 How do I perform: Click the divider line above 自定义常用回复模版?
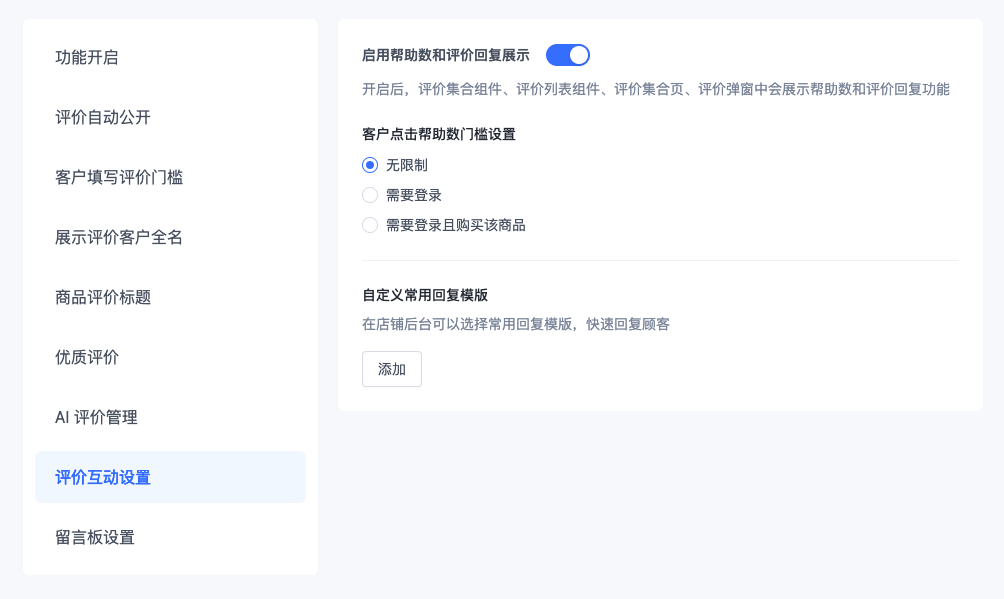(x=660, y=261)
